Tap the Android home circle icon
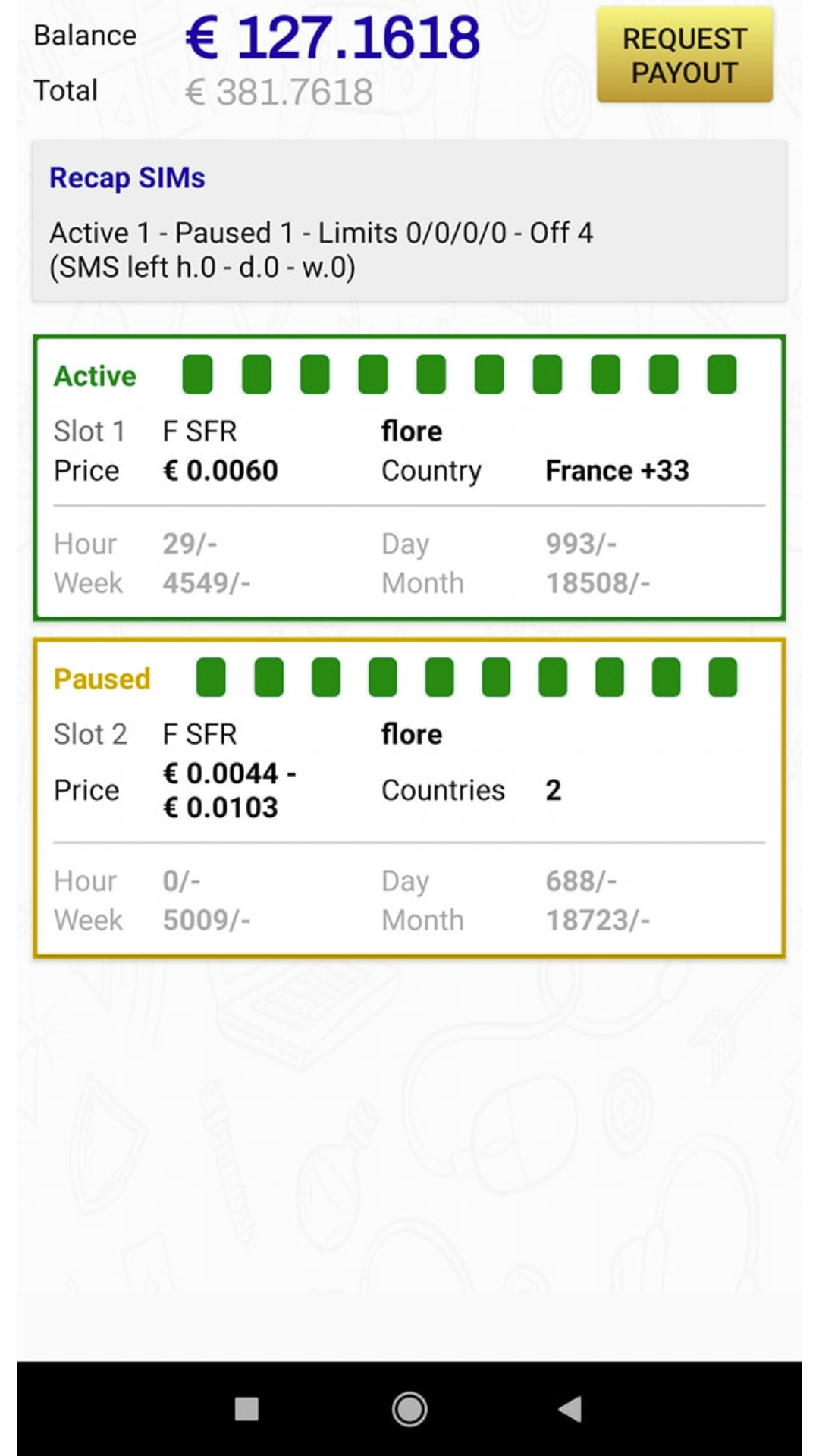 409,1409
